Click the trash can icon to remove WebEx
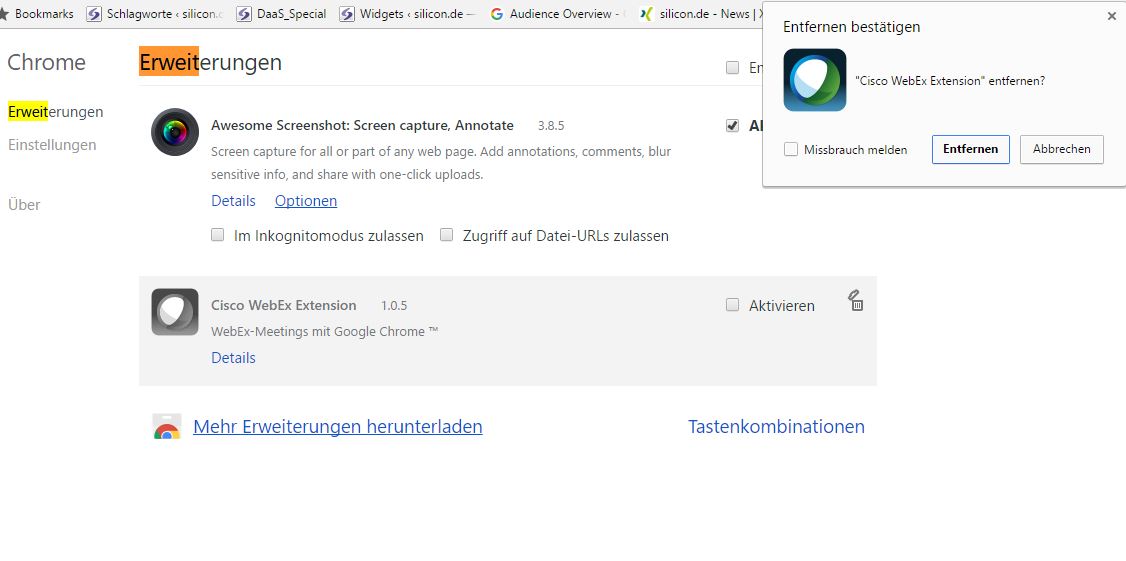 click(x=855, y=301)
